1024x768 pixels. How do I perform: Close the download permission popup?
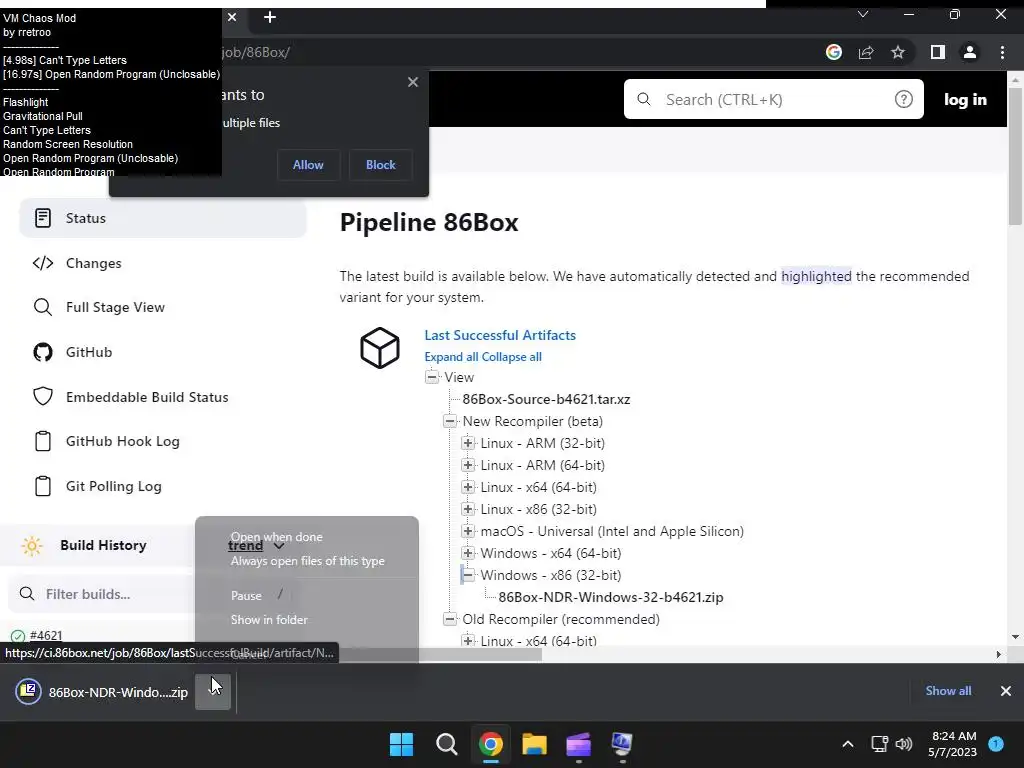(x=413, y=82)
